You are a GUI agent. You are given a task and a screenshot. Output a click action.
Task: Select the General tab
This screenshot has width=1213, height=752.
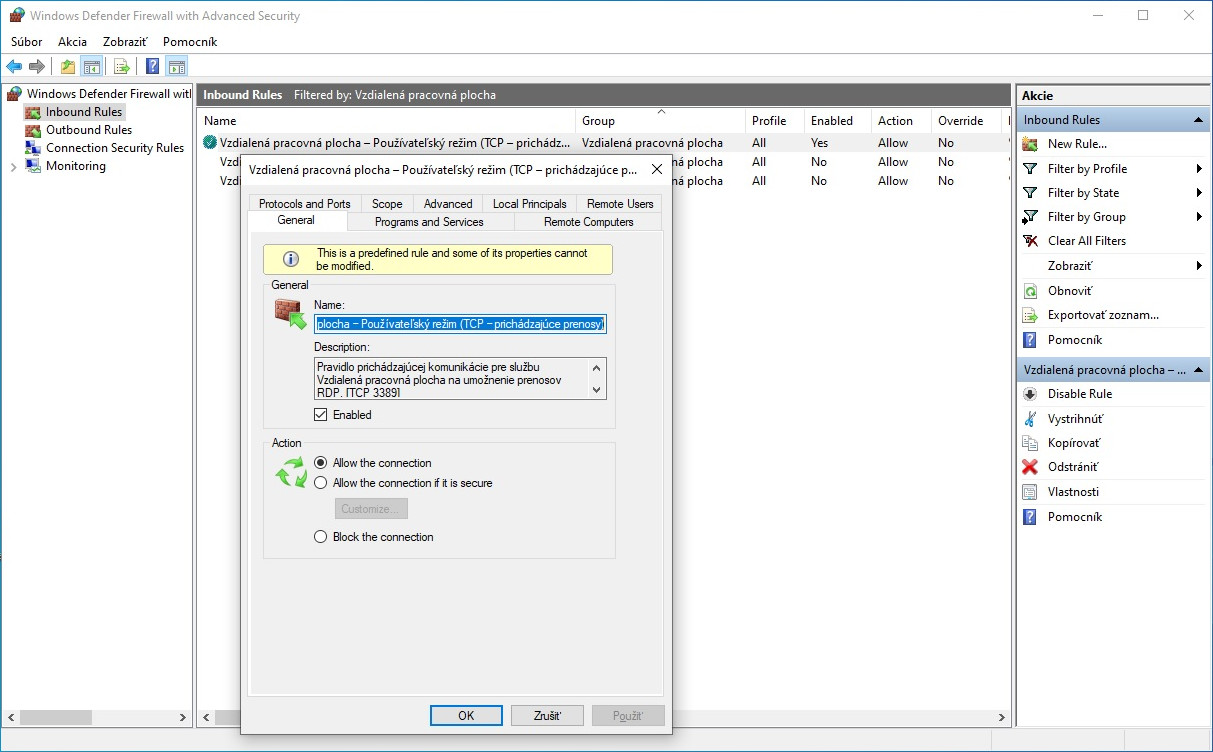[x=297, y=221]
